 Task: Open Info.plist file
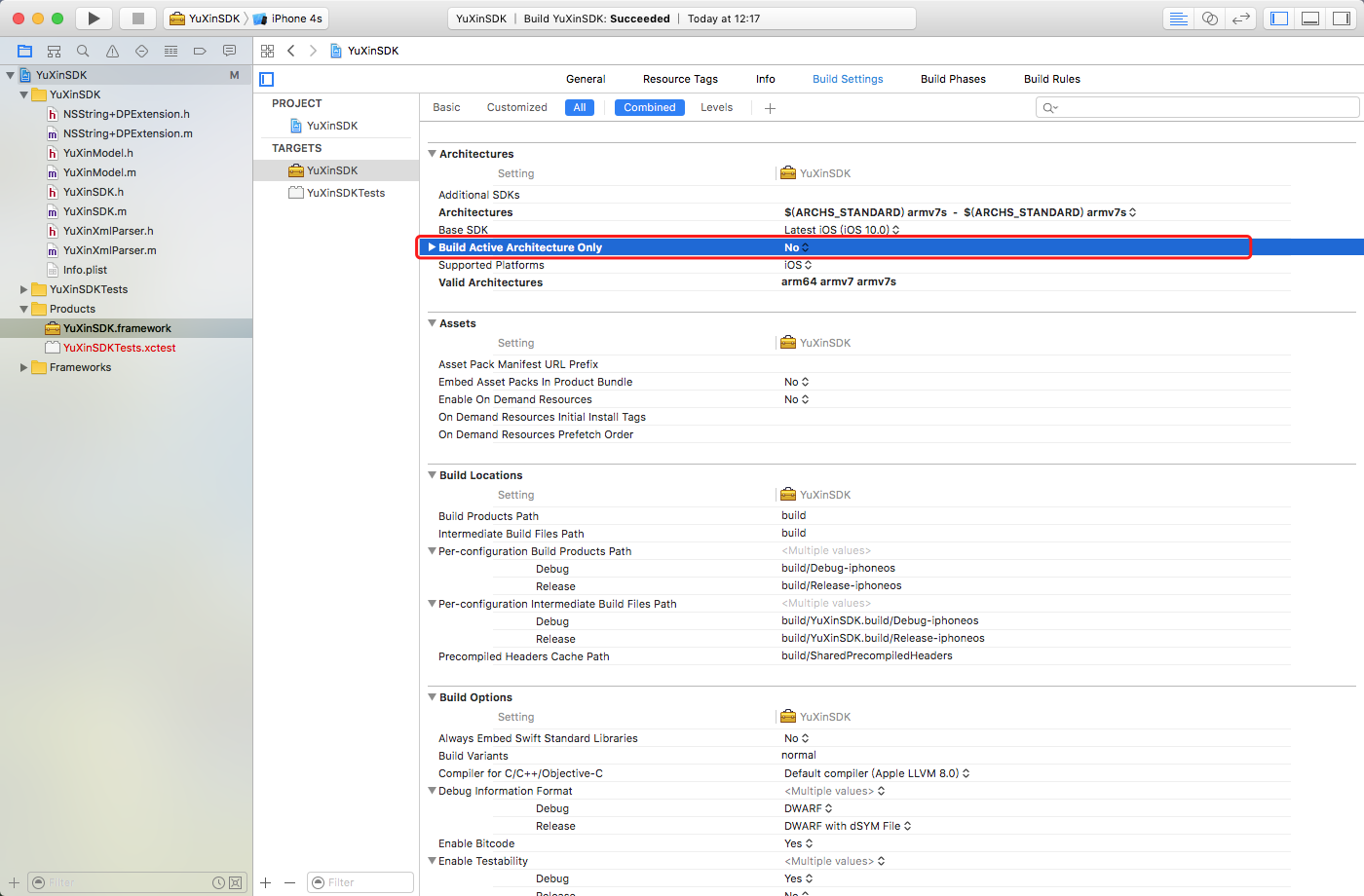pos(85,270)
